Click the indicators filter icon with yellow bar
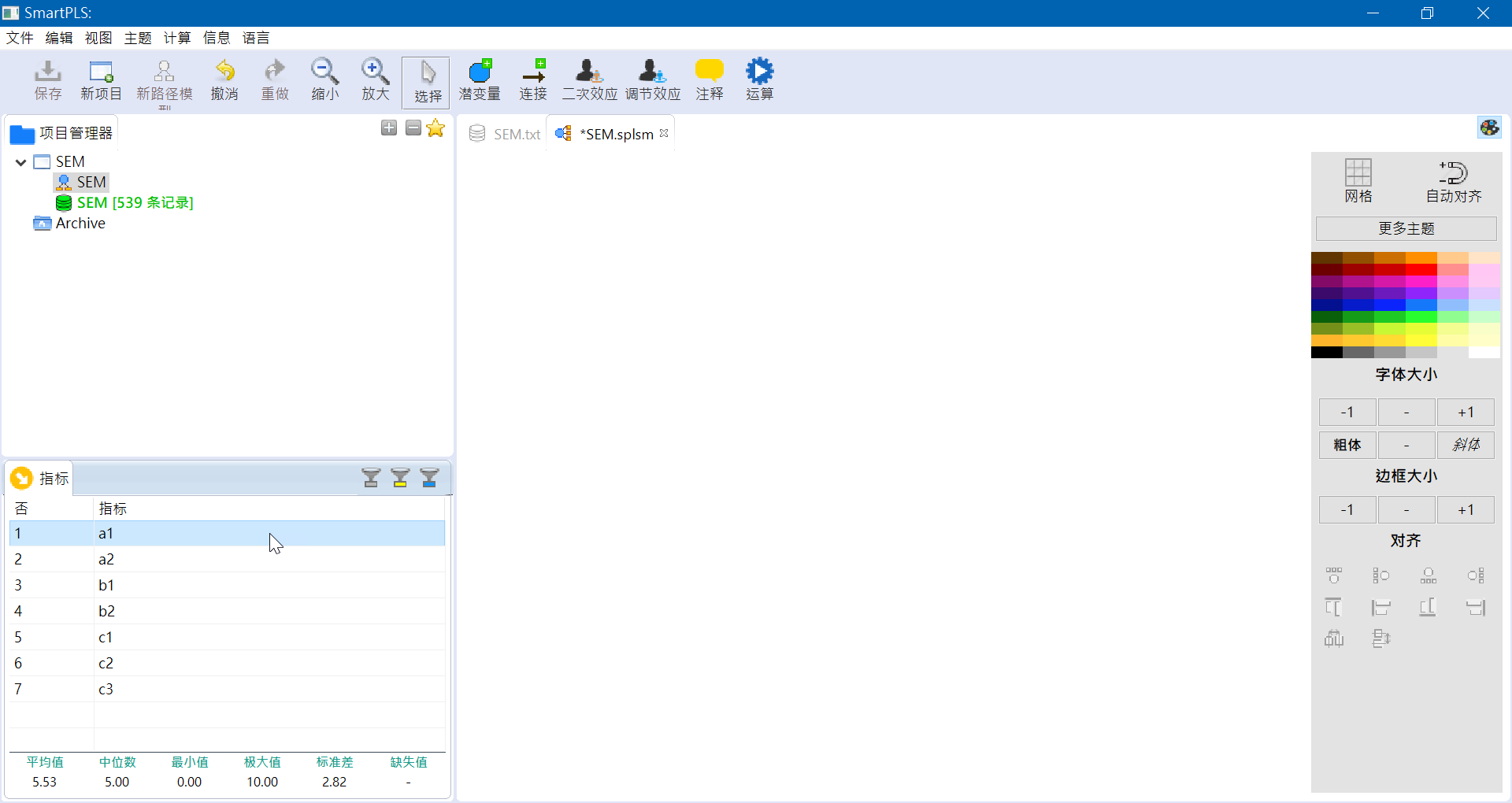Viewport: 1512px width, 803px height. (x=400, y=478)
